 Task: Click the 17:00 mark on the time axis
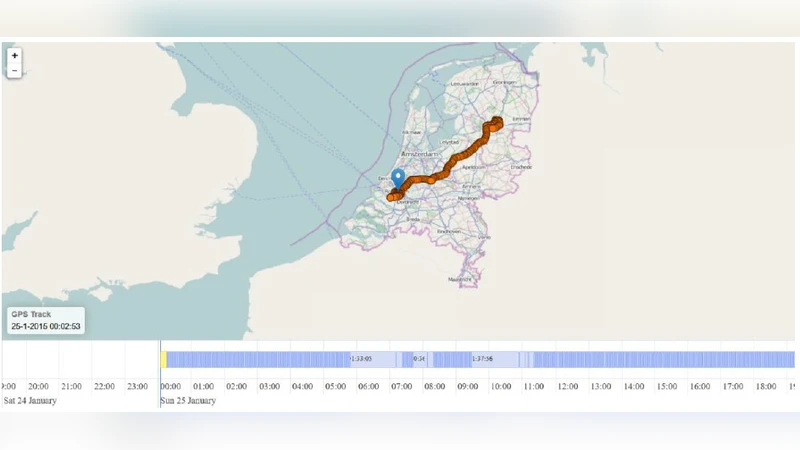pyautogui.click(x=732, y=386)
